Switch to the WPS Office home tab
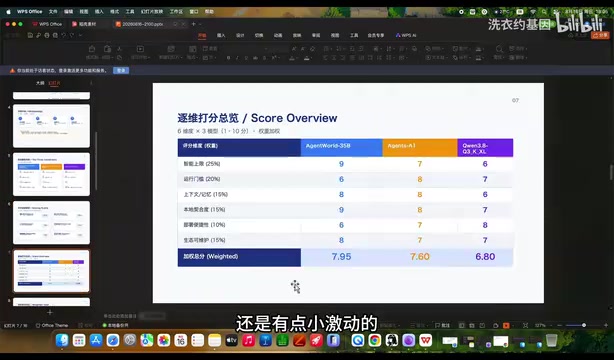The height and width of the screenshot is (360, 614). [47, 24]
